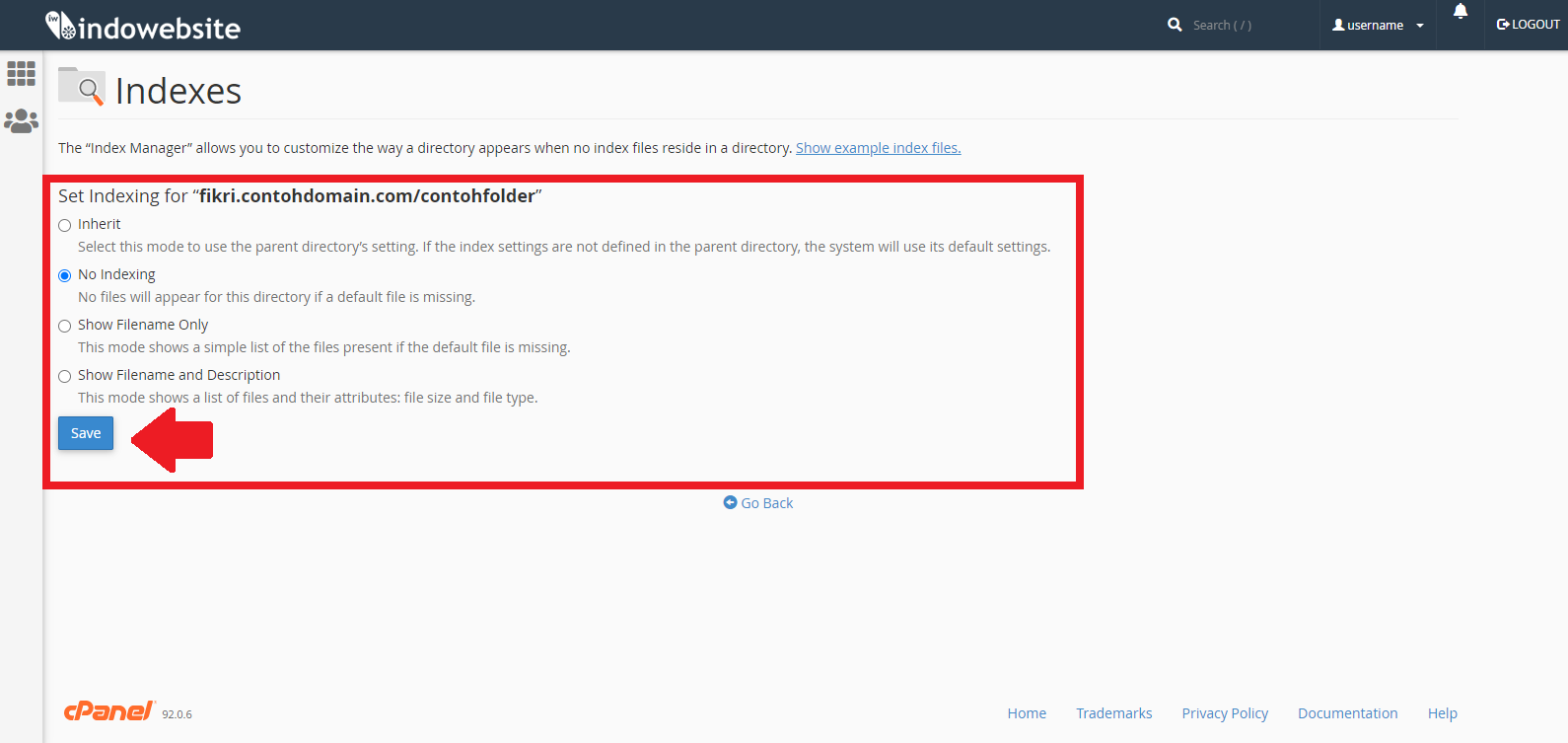Choose Show Filename and Description option
This screenshot has height=743, width=1568.
(x=65, y=376)
